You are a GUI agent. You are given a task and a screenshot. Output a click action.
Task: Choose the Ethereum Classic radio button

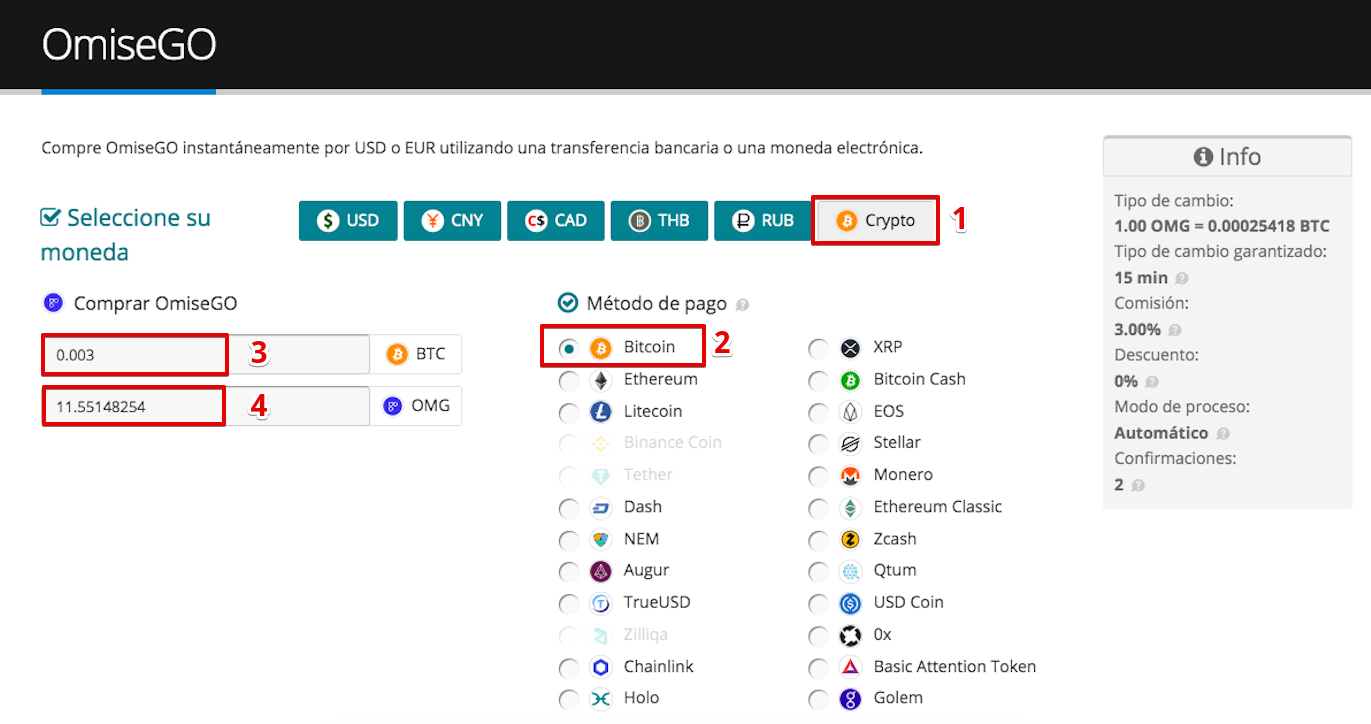(819, 508)
